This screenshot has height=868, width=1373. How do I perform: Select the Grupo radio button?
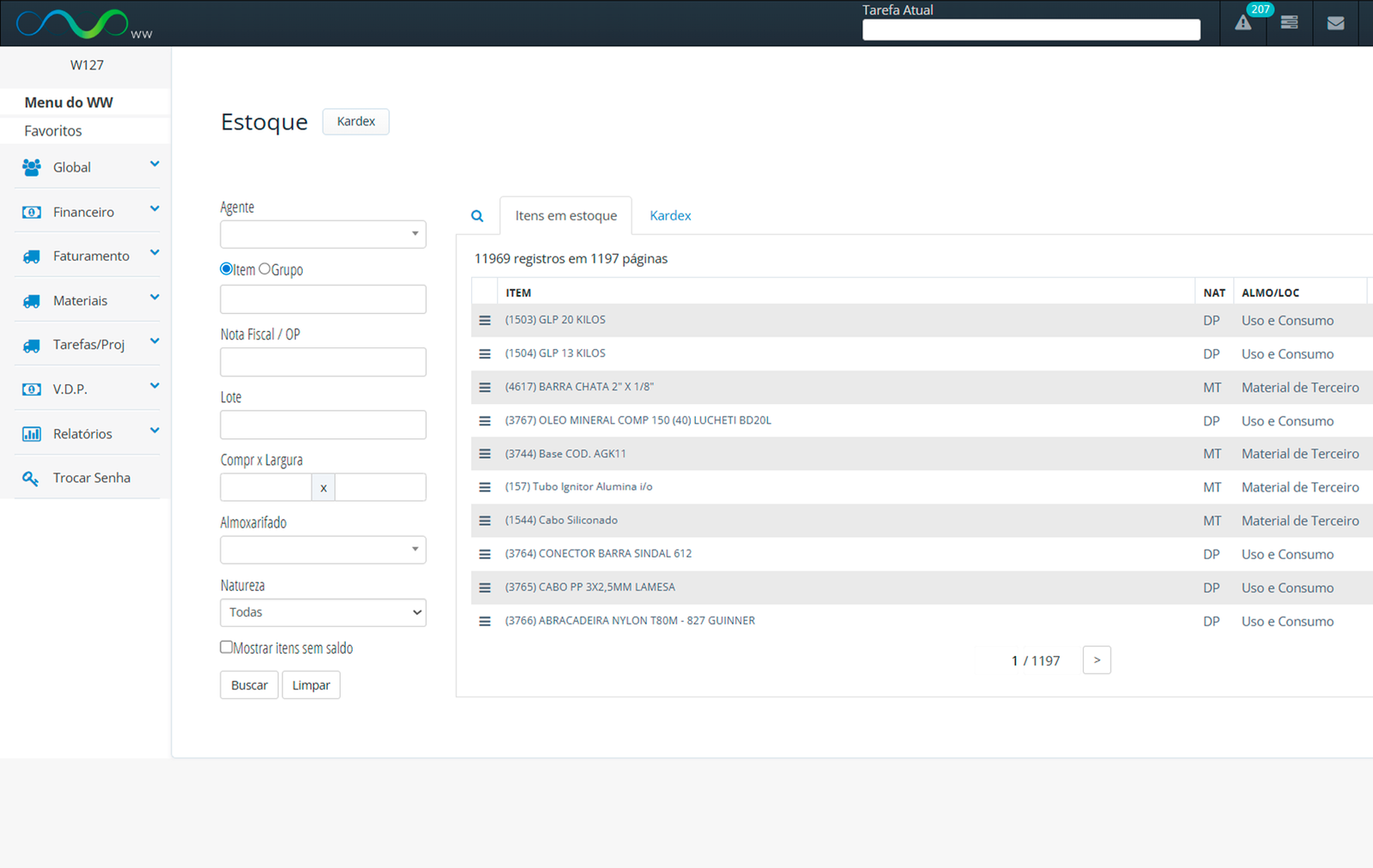coord(265,269)
